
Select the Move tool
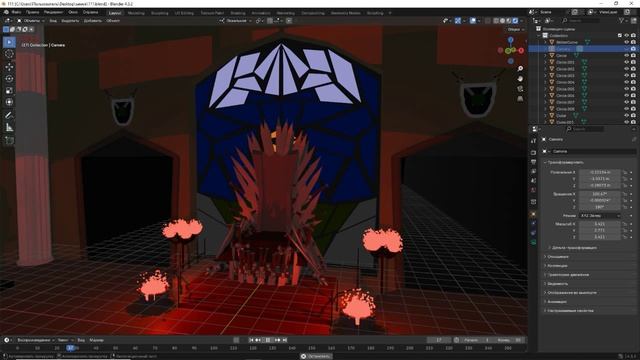(x=9, y=67)
